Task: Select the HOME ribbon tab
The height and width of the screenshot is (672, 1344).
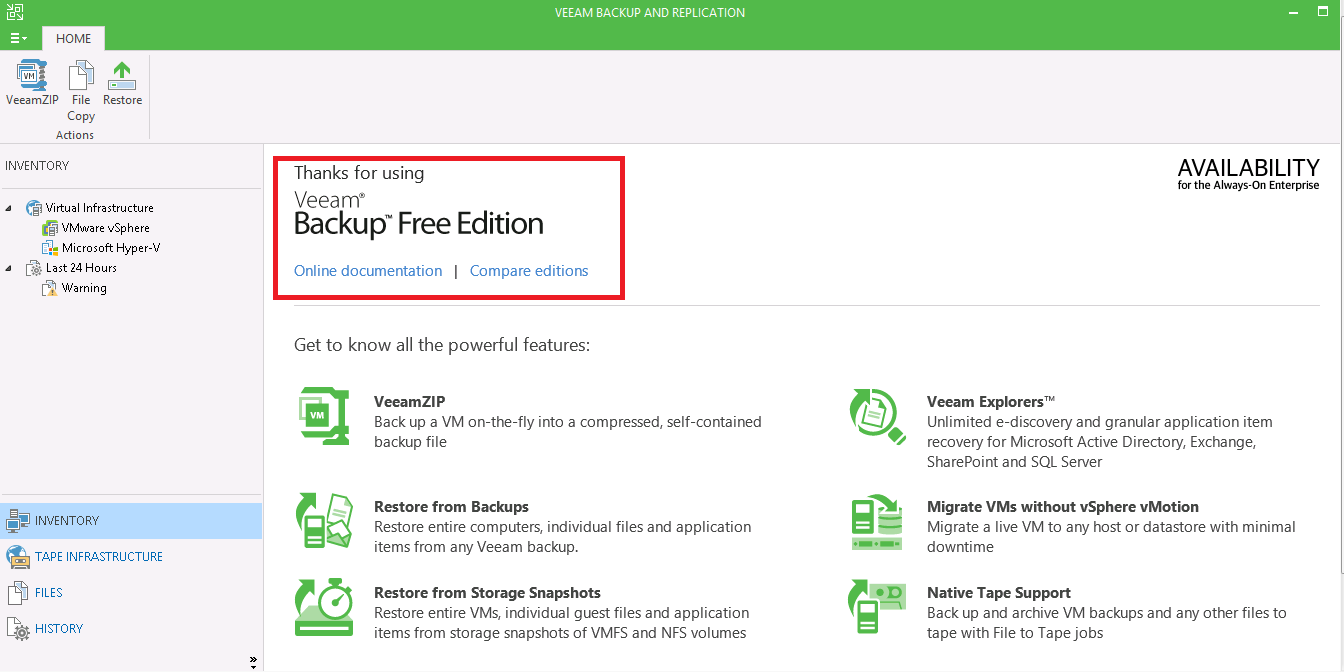Action: (74, 39)
